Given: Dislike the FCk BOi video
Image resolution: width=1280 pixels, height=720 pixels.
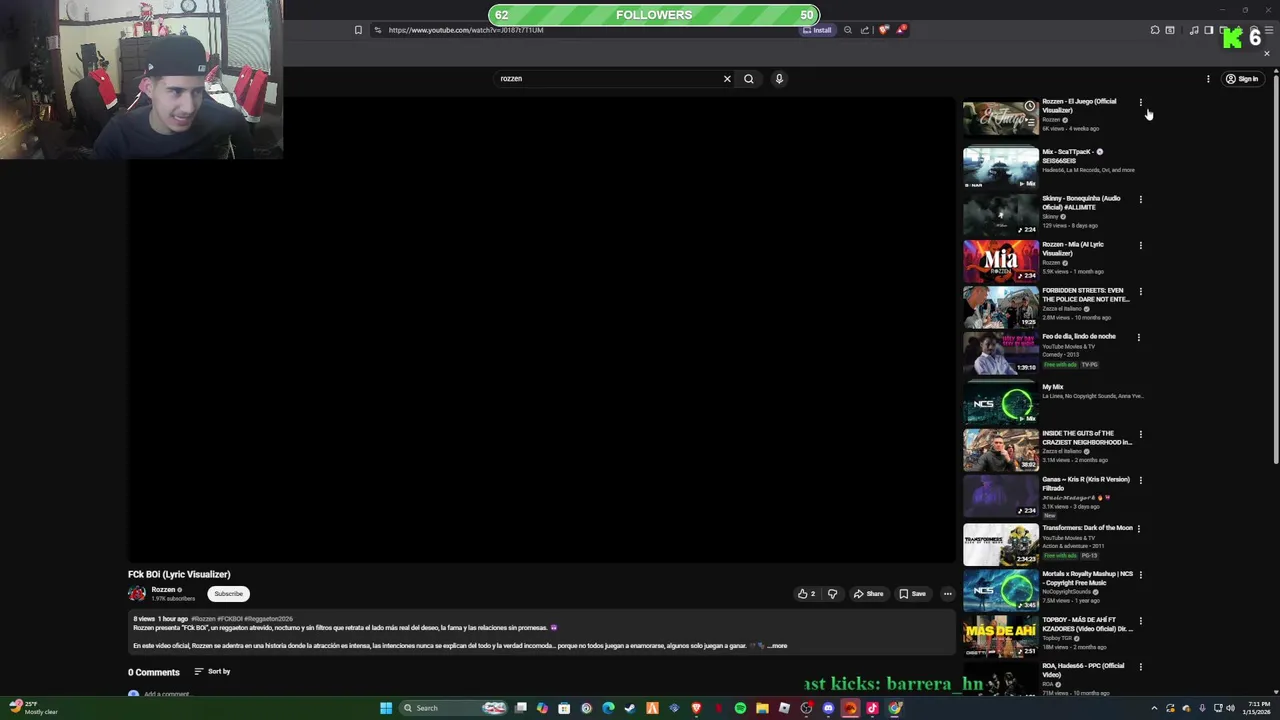Looking at the screenshot, I should [x=832, y=594].
